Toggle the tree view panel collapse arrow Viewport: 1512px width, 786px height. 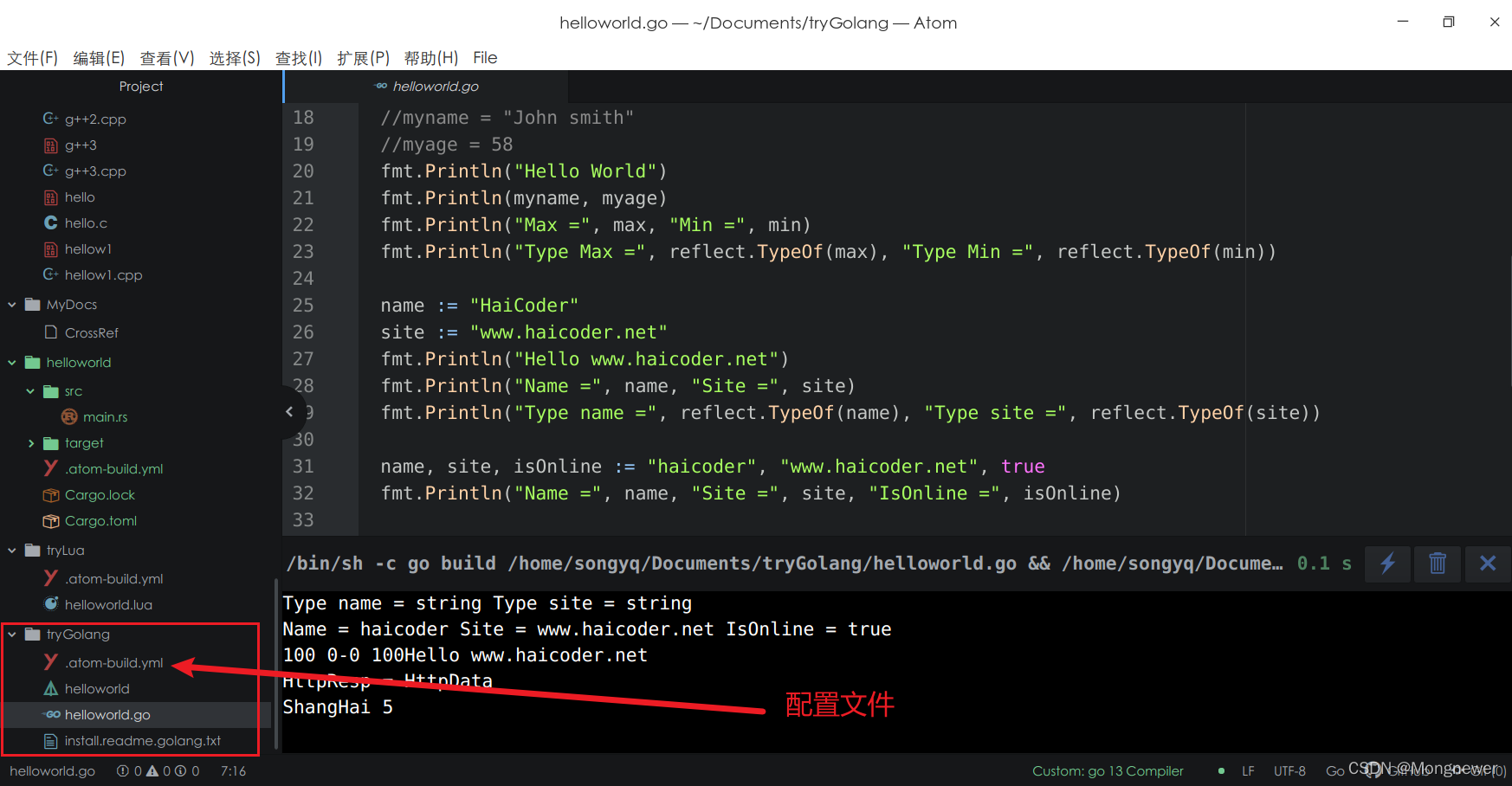click(x=289, y=412)
